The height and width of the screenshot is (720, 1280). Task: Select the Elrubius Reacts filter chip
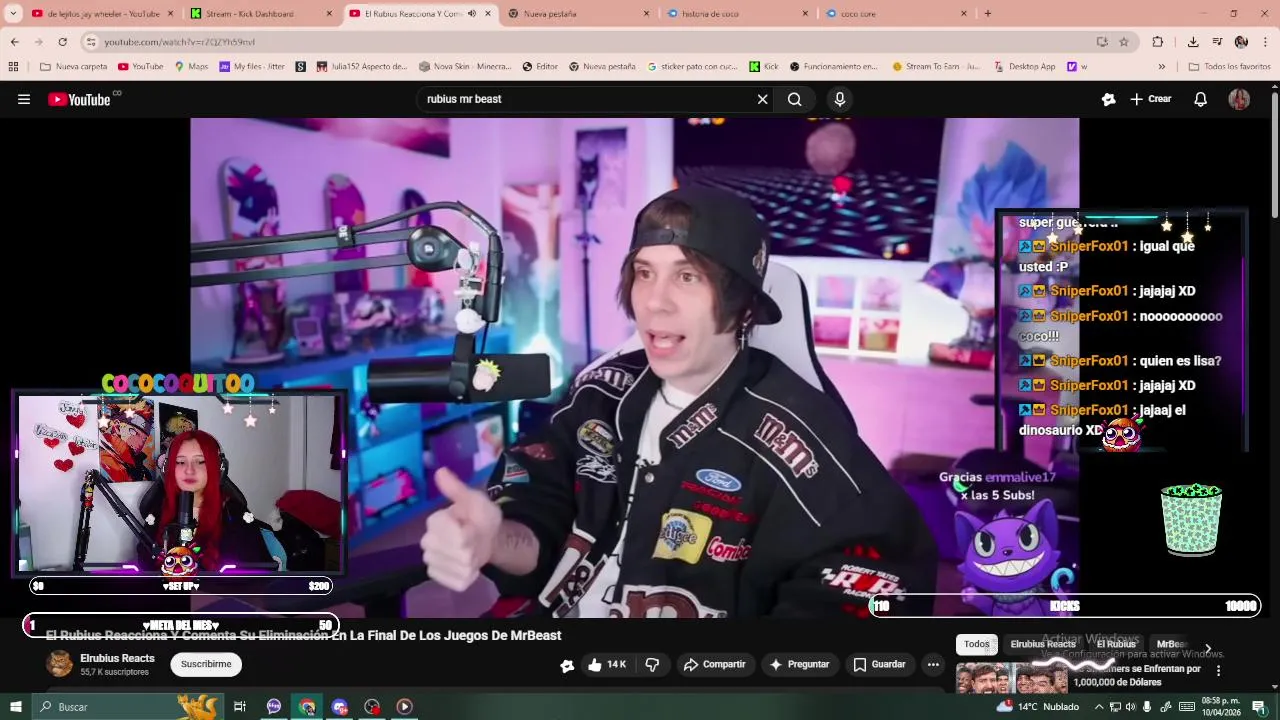[1042, 644]
